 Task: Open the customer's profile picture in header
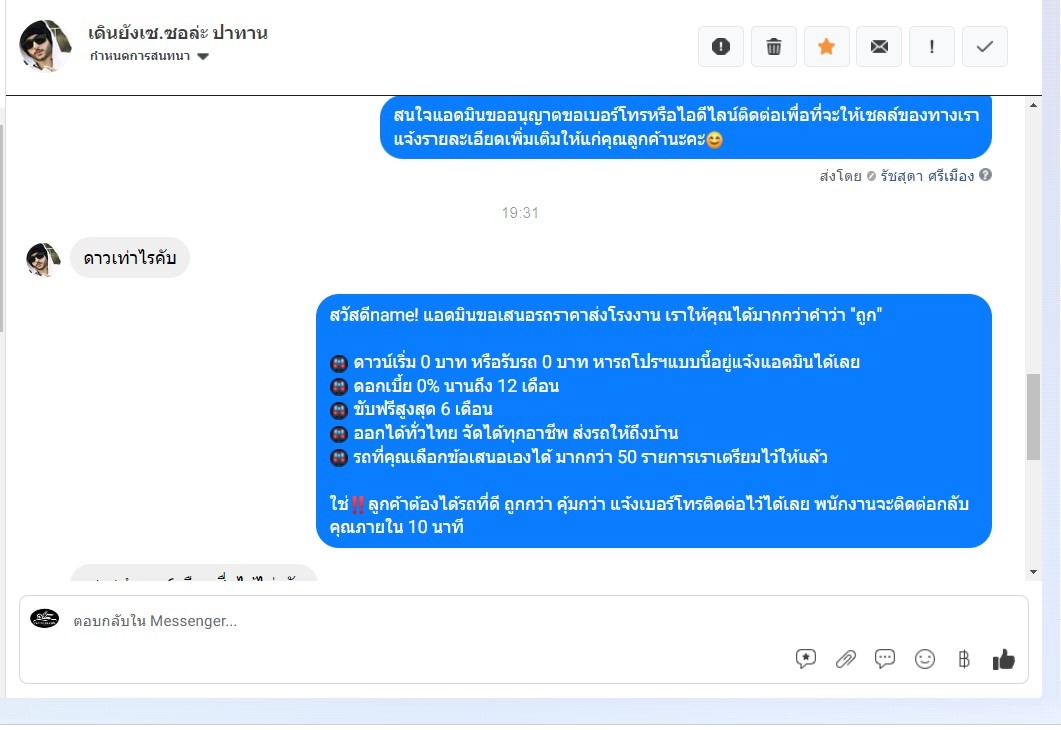click(x=45, y=45)
